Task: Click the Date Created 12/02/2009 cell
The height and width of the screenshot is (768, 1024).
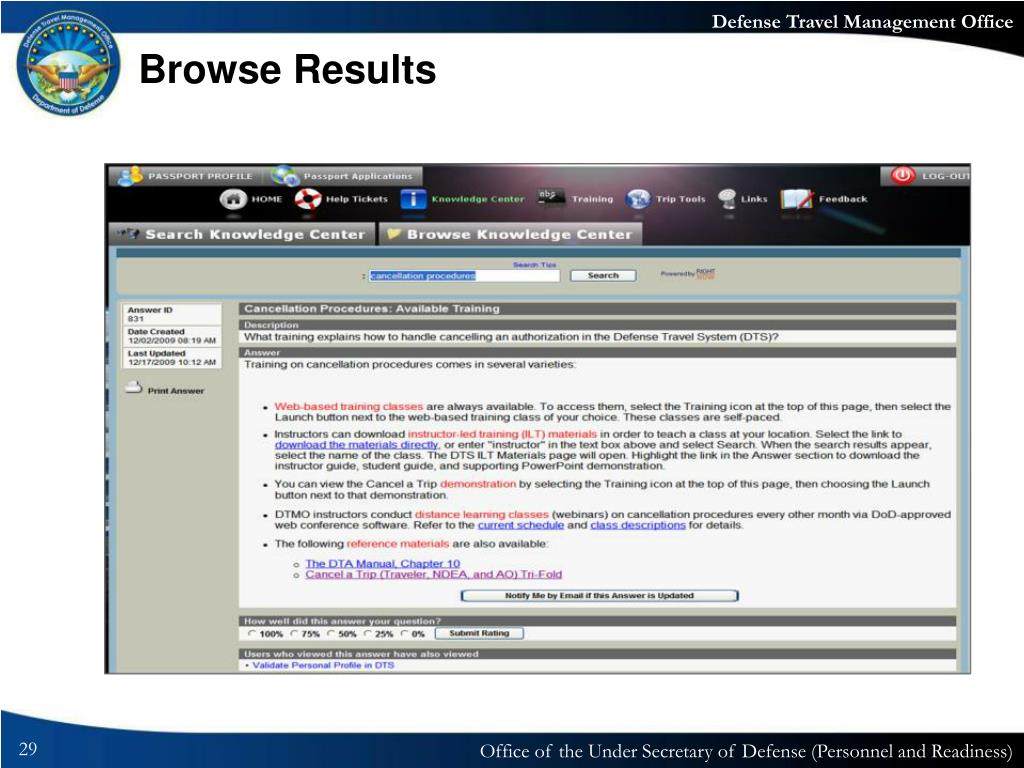Action: point(172,336)
